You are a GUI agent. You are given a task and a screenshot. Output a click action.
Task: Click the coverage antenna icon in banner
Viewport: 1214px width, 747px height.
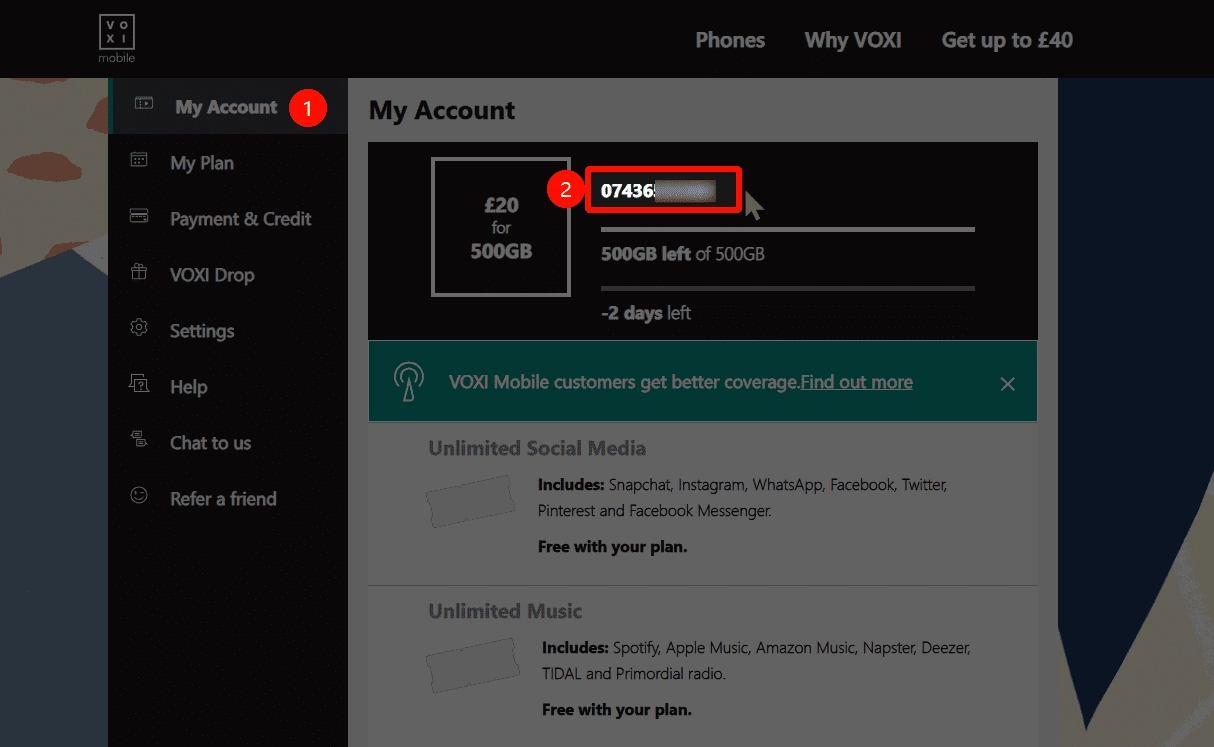click(x=407, y=381)
